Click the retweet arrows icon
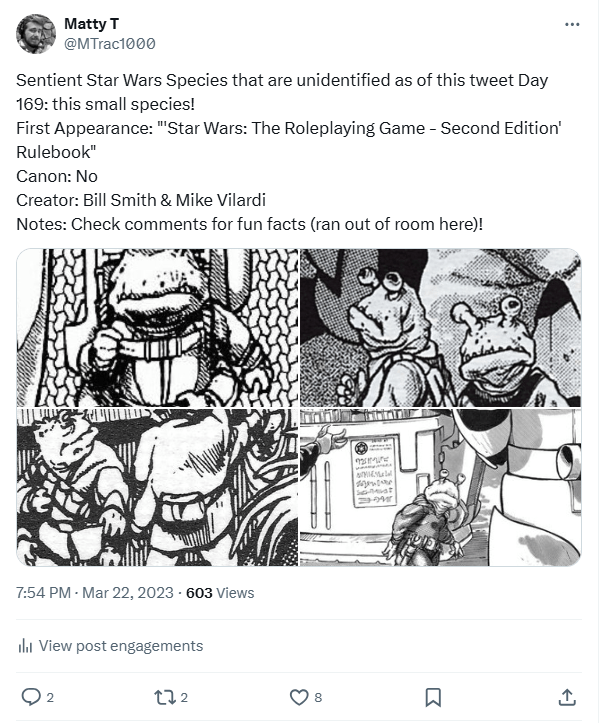The image size is (603, 723). tap(164, 696)
